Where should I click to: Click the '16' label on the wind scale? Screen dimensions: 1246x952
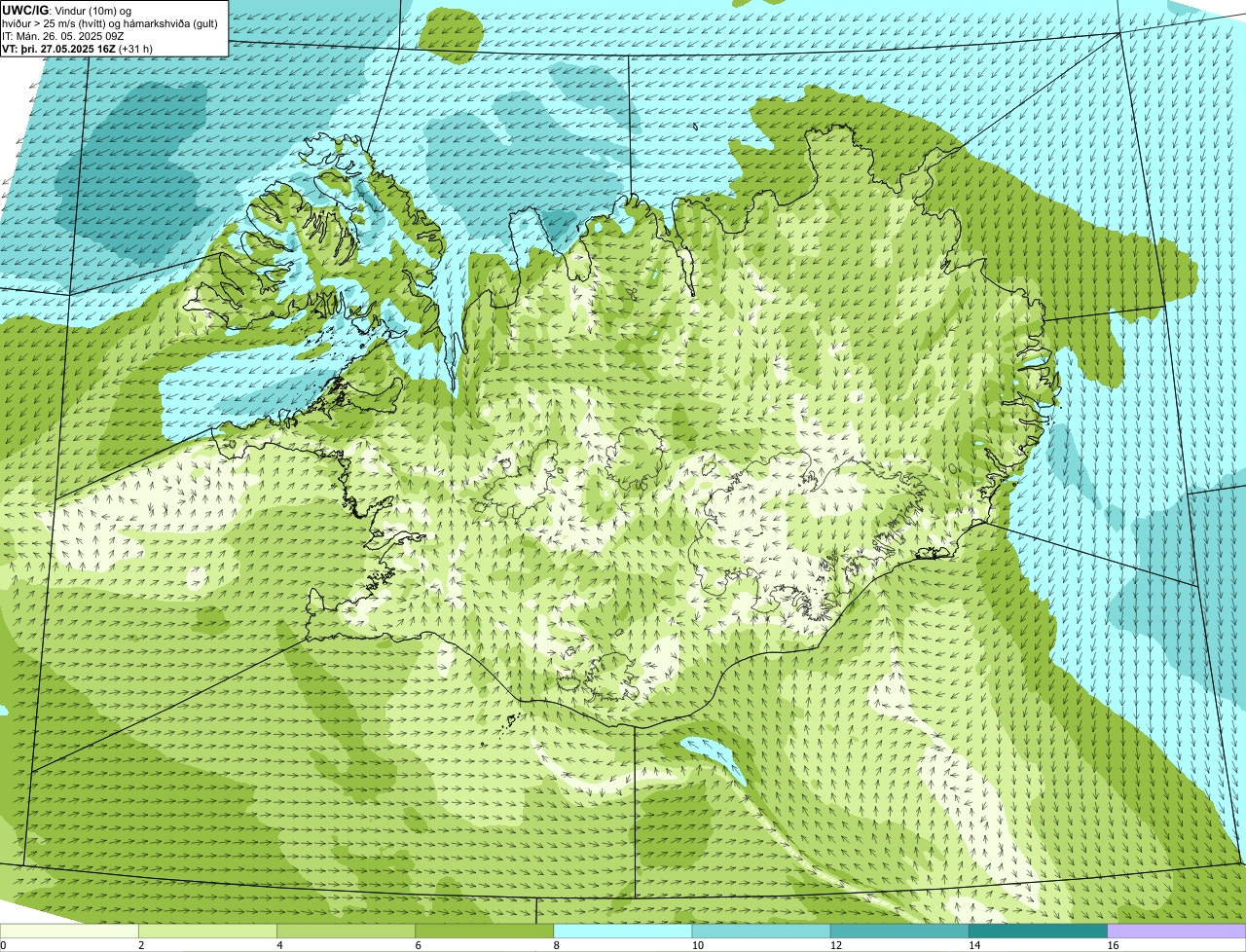coord(1112,945)
